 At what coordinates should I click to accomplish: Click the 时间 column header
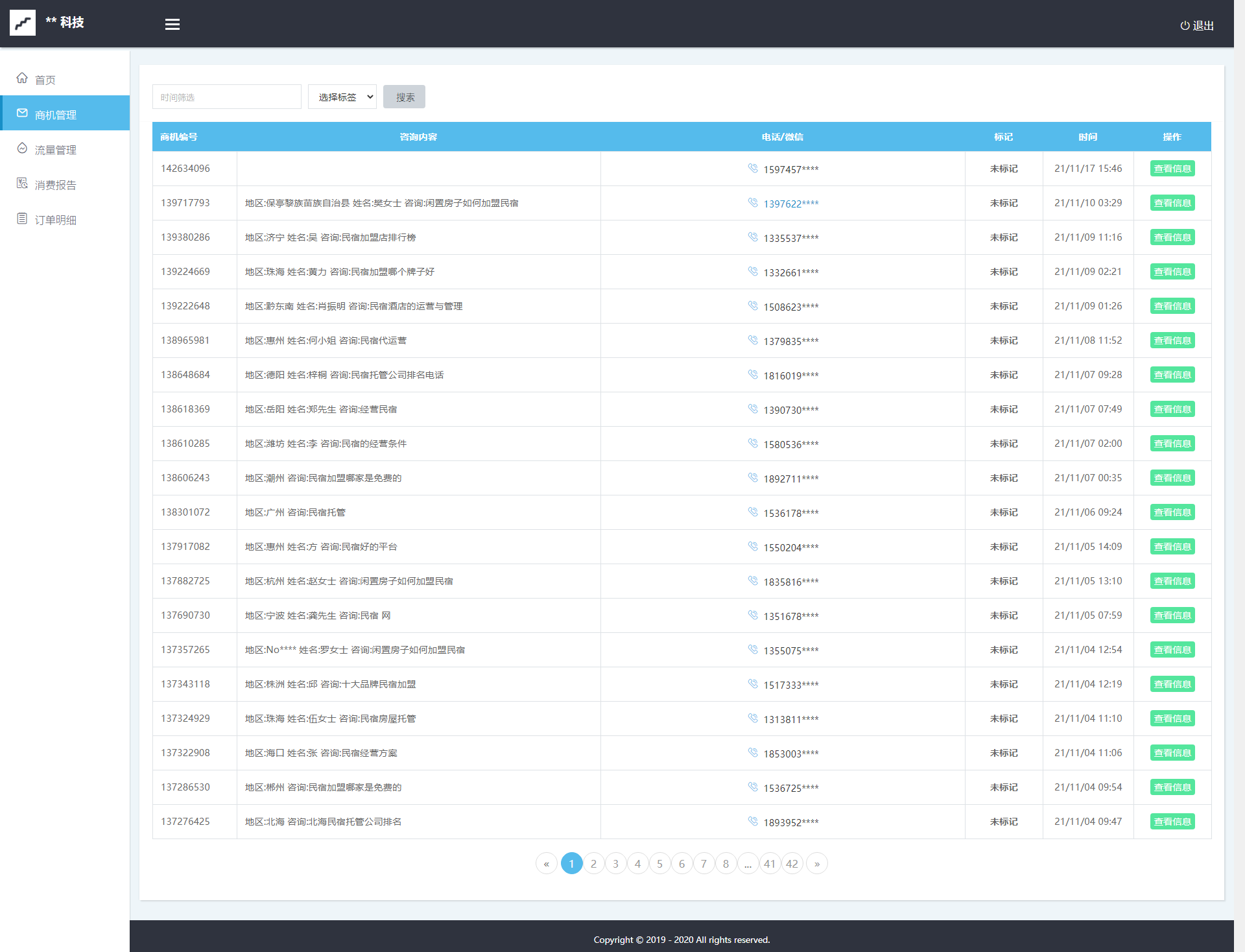[x=1088, y=137]
